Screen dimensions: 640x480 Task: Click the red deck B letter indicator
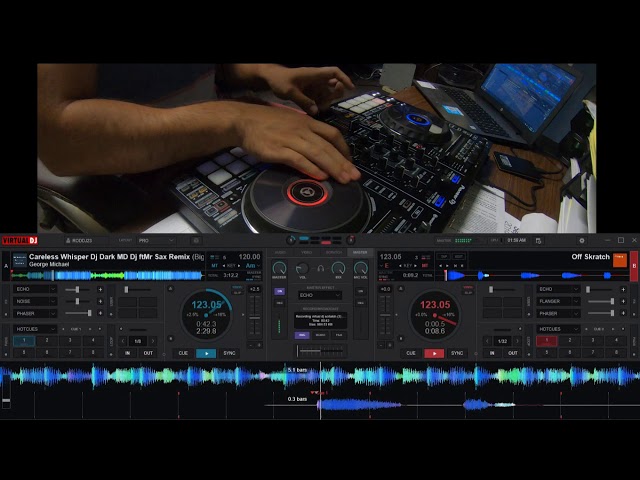634,266
